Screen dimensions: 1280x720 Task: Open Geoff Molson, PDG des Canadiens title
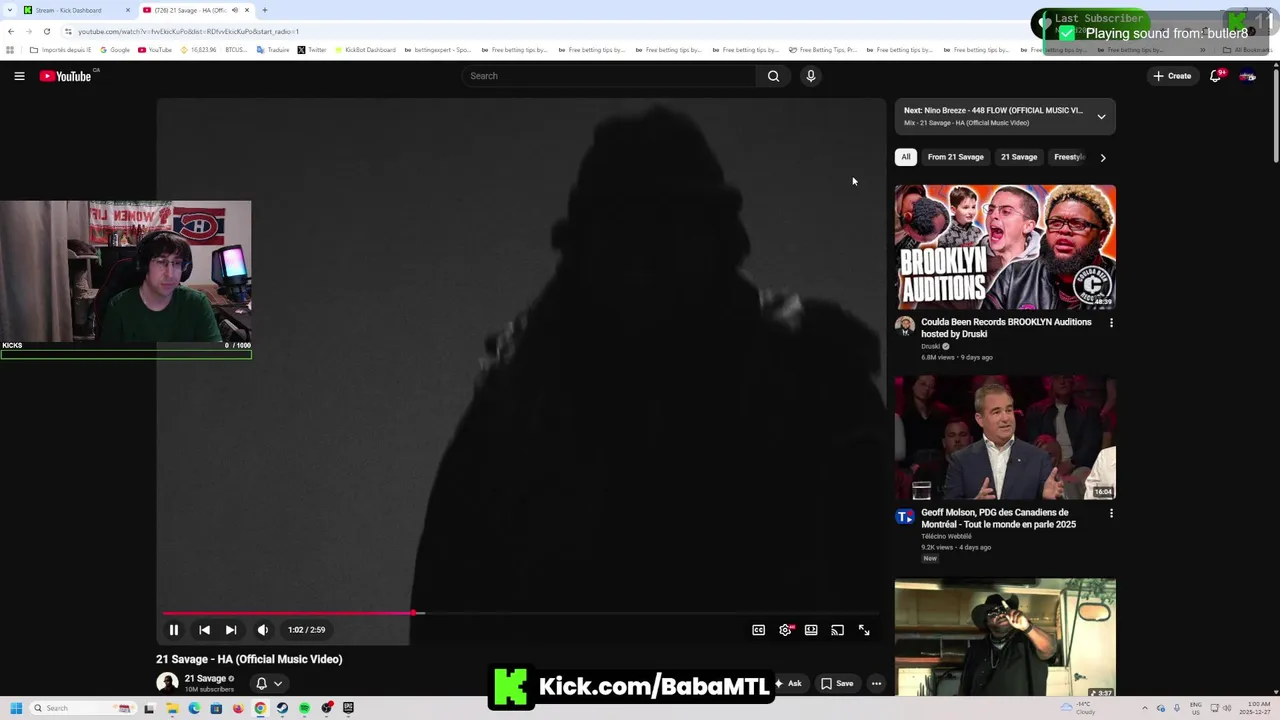999,518
